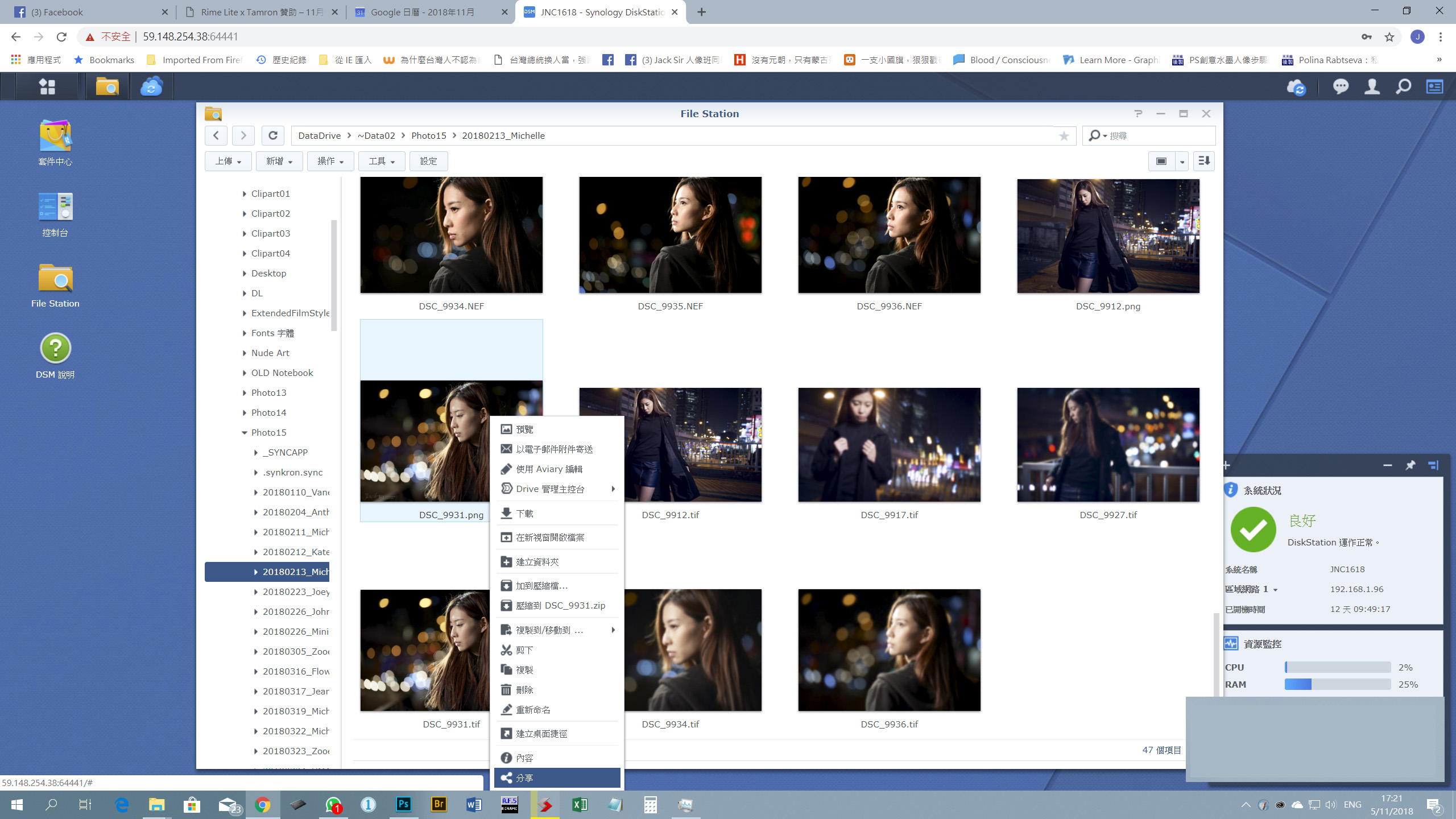The width and height of the screenshot is (1456, 819).
Task: Switch to the Facebook browser tab
Action: pos(91,12)
